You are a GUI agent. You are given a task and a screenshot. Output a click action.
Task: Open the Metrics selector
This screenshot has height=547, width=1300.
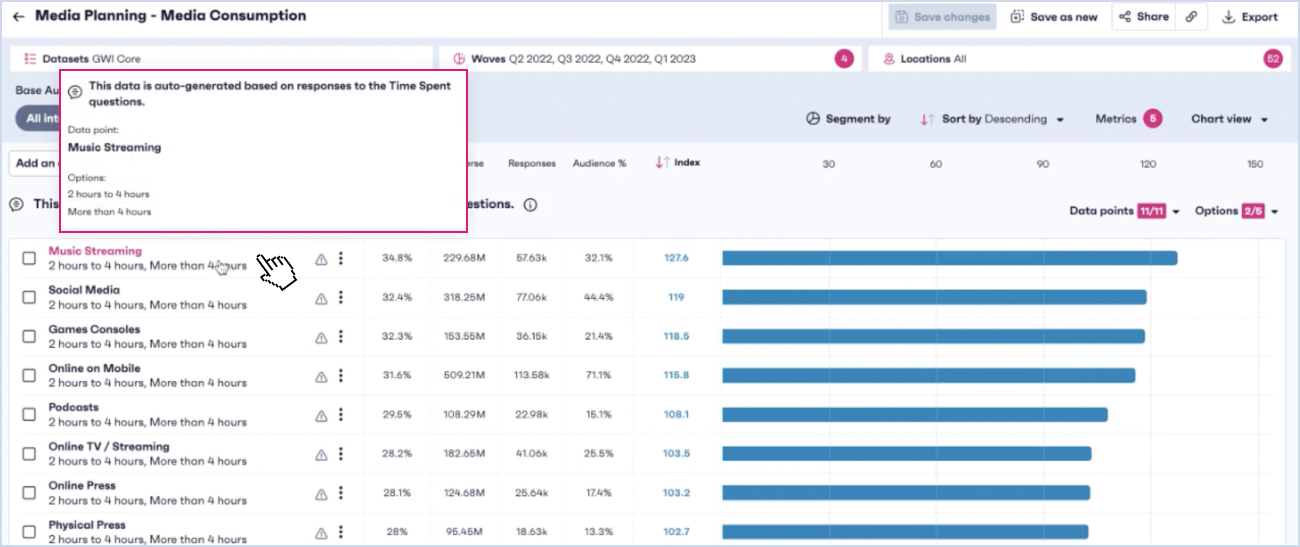point(1128,119)
